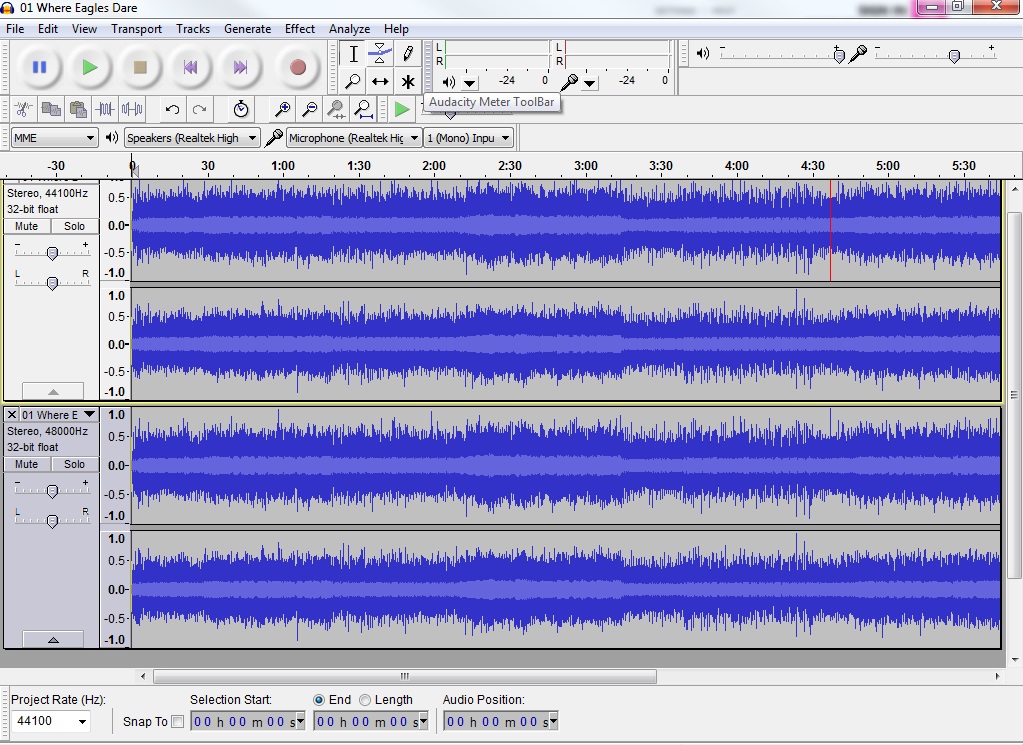Open the Analyze menu
Screen dimensions: 1023x745
(x=350, y=29)
